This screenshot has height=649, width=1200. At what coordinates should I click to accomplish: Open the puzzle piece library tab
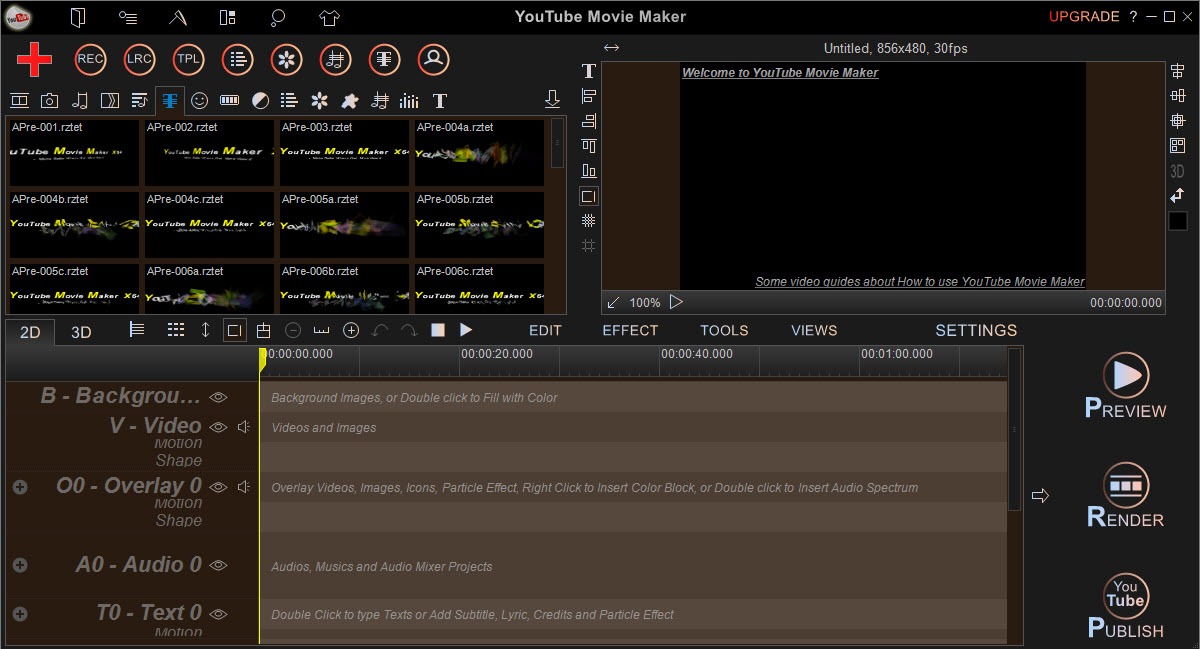(350, 100)
